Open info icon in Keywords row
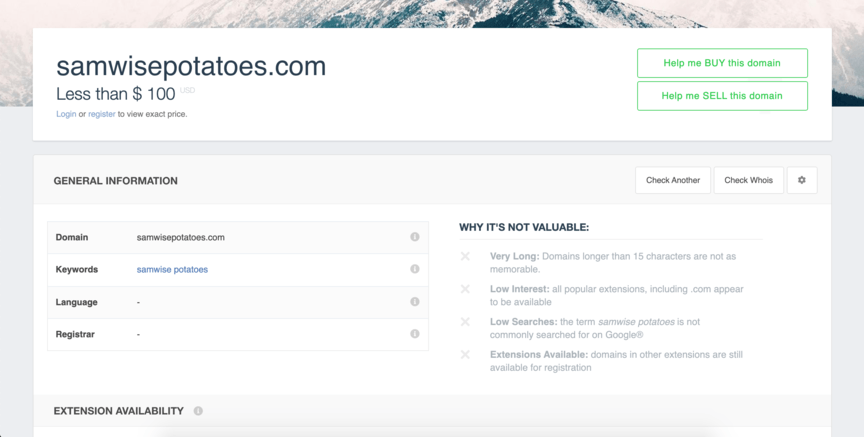Image resolution: width=864 pixels, height=437 pixels. (x=415, y=269)
